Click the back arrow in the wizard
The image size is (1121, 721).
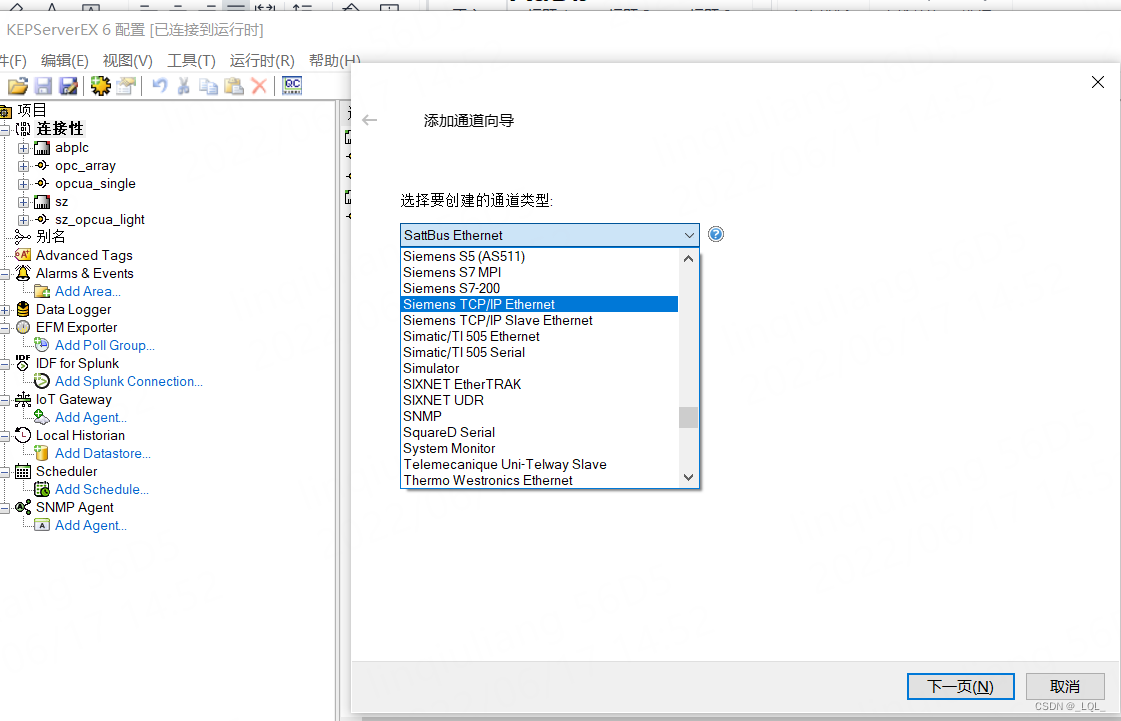tap(370, 120)
